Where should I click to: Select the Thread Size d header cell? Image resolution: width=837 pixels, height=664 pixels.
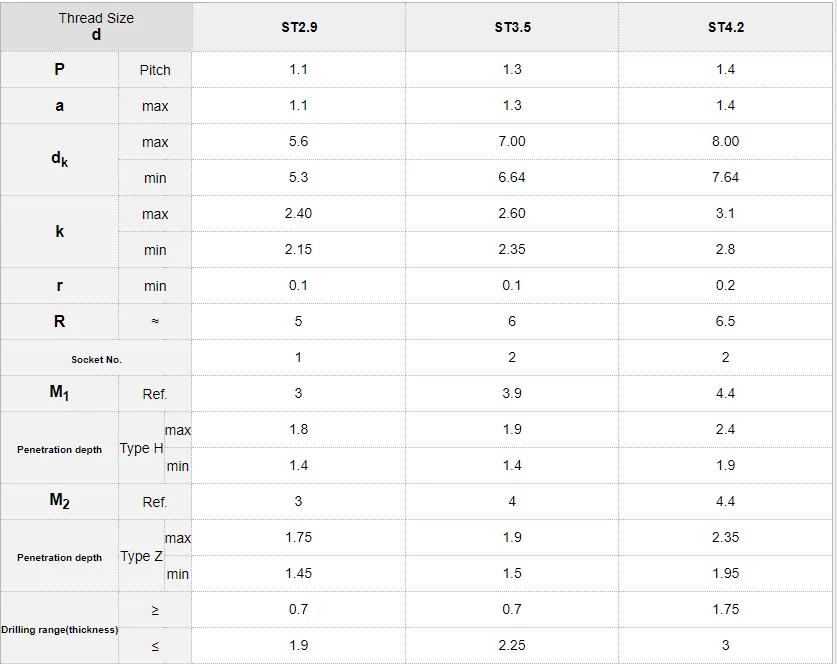(x=96, y=27)
